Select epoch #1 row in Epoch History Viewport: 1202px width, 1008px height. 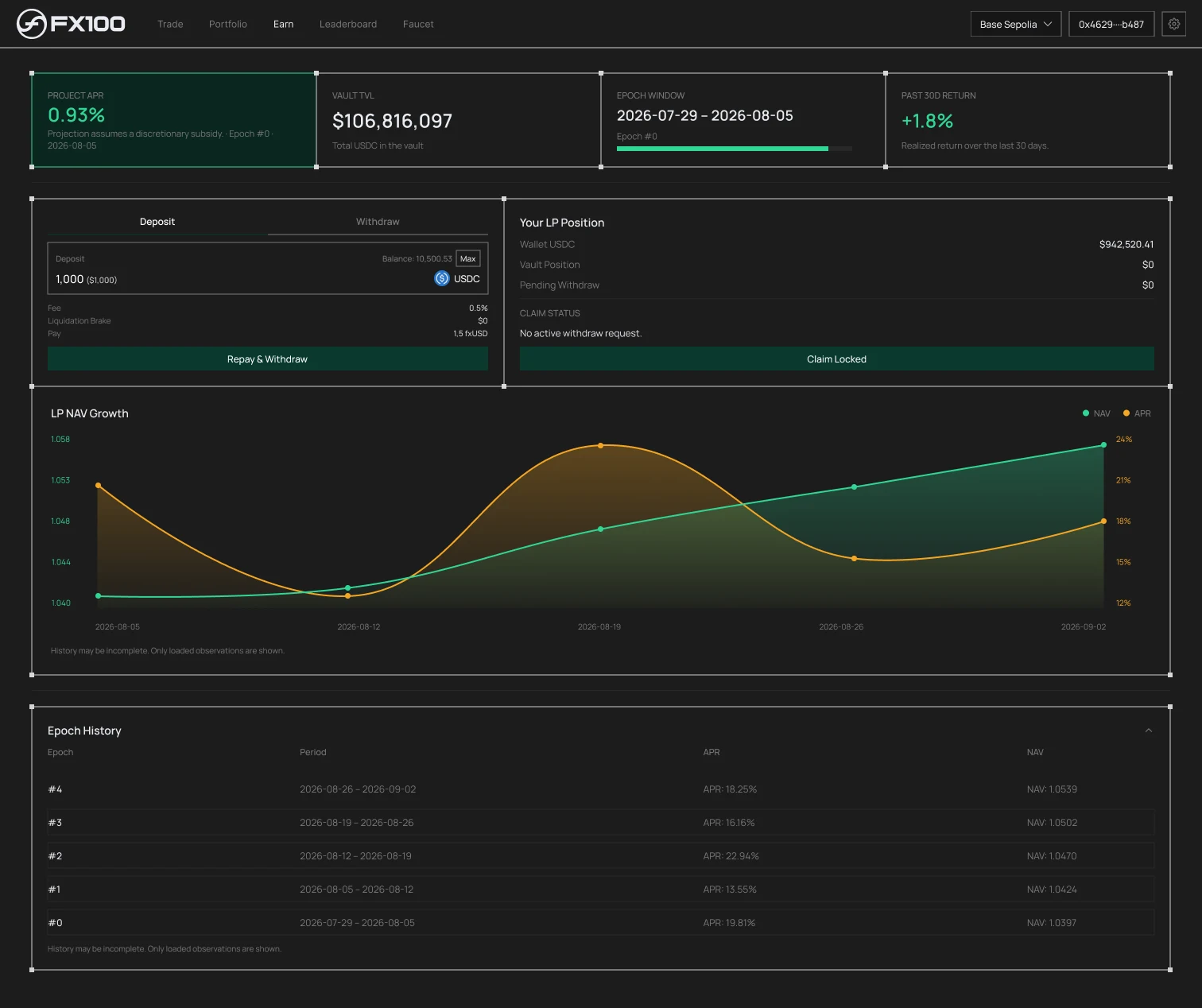coord(601,890)
